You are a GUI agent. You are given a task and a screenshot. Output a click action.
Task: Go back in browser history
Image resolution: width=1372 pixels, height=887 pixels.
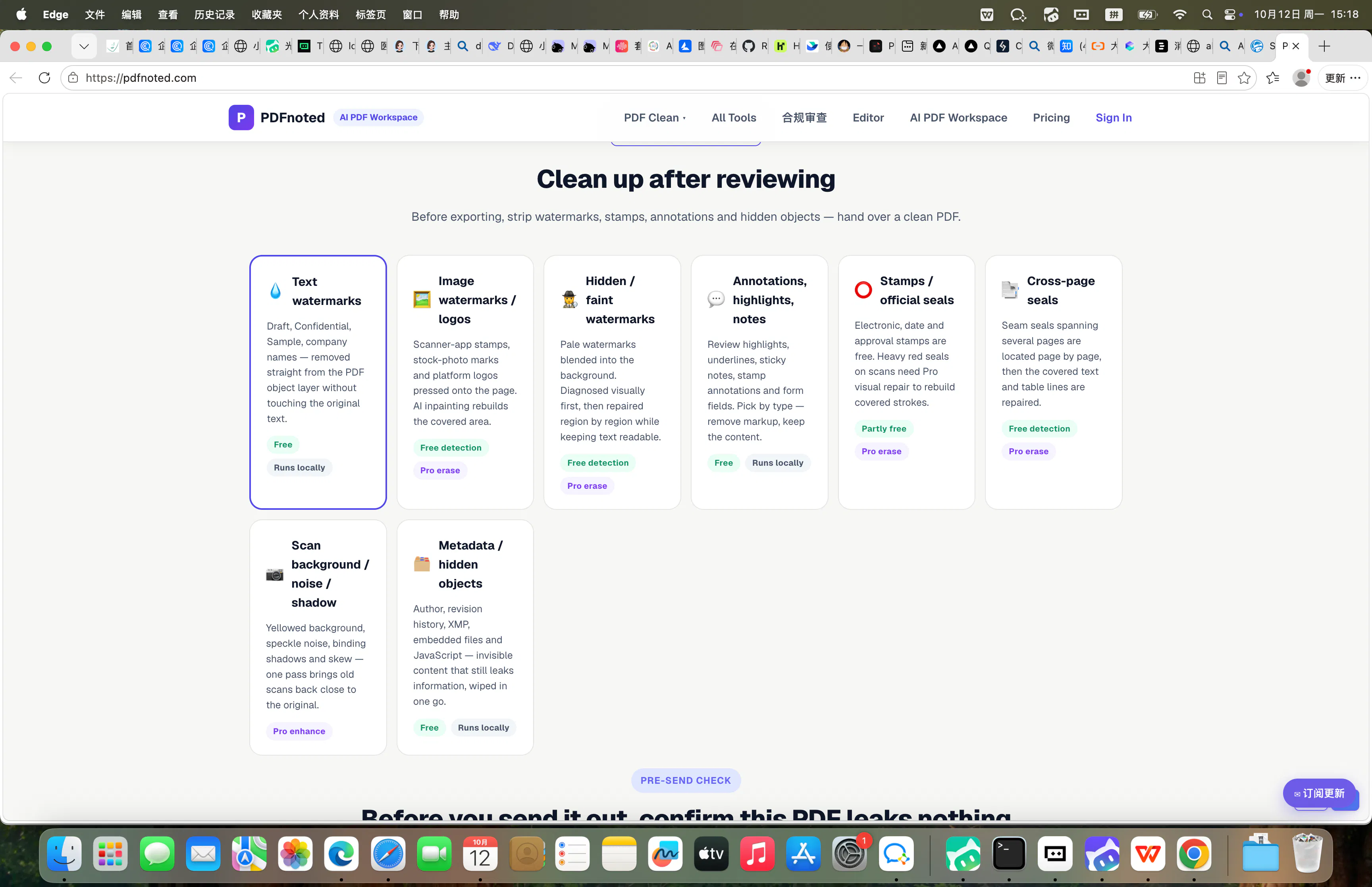(x=15, y=78)
